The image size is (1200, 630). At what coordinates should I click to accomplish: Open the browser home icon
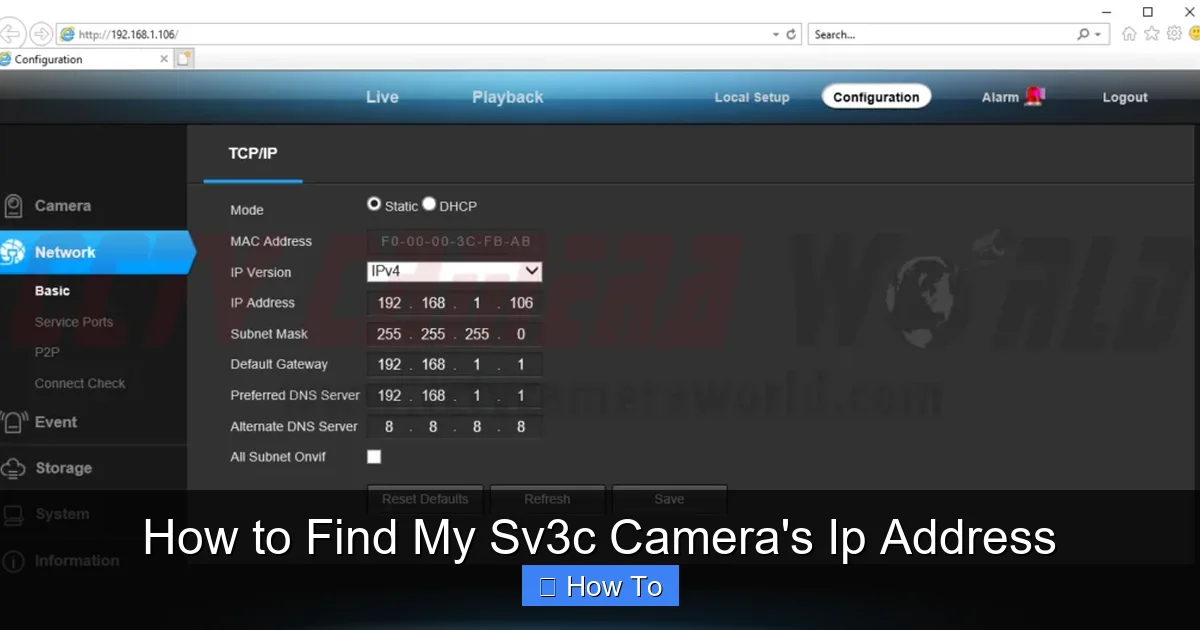[1129, 34]
